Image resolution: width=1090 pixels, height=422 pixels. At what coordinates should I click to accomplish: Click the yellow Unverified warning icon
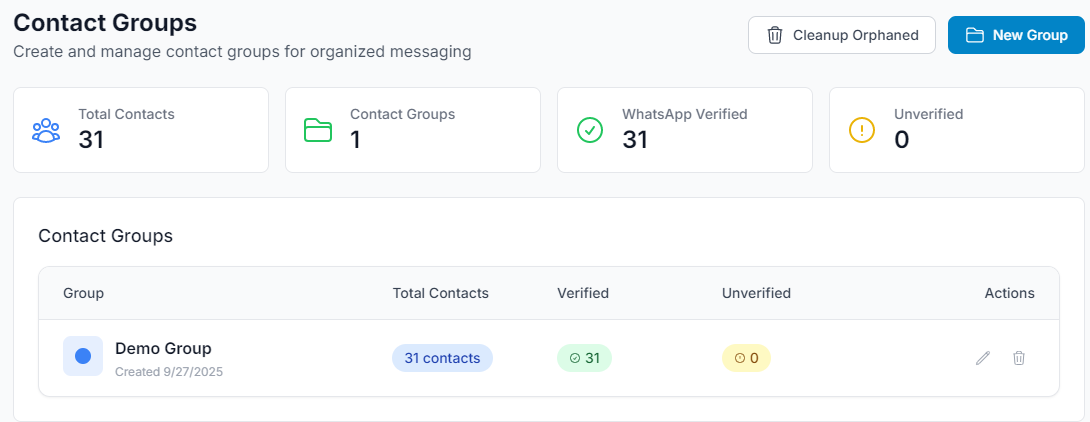click(x=861, y=131)
